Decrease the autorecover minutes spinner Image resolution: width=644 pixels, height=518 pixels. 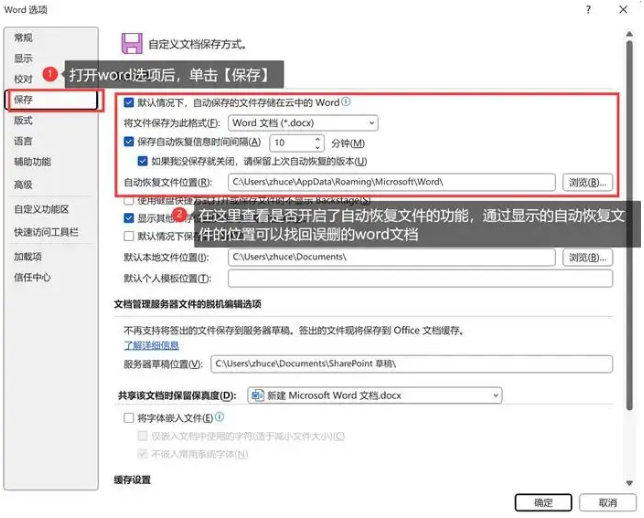coord(317,147)
